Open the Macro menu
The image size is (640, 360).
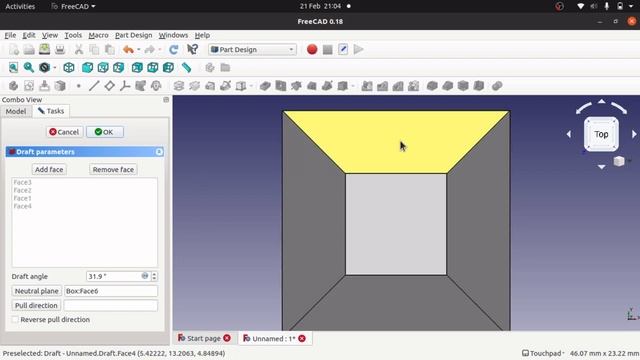[x=98, y=35]
